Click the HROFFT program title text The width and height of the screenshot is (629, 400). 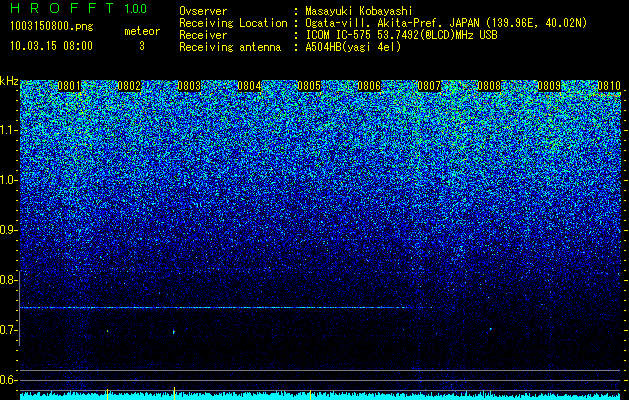point(63,8)
